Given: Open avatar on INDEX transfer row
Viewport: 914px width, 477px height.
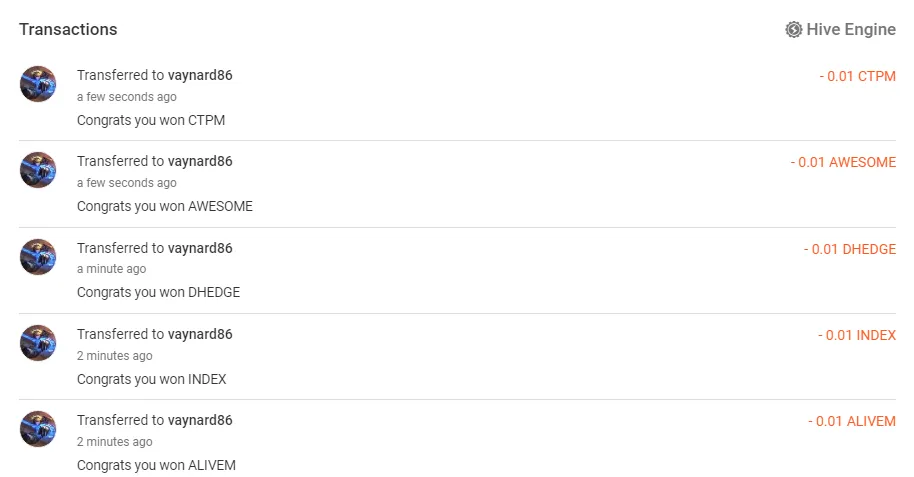Looking at the screenshot, I should tap(38, 343).
